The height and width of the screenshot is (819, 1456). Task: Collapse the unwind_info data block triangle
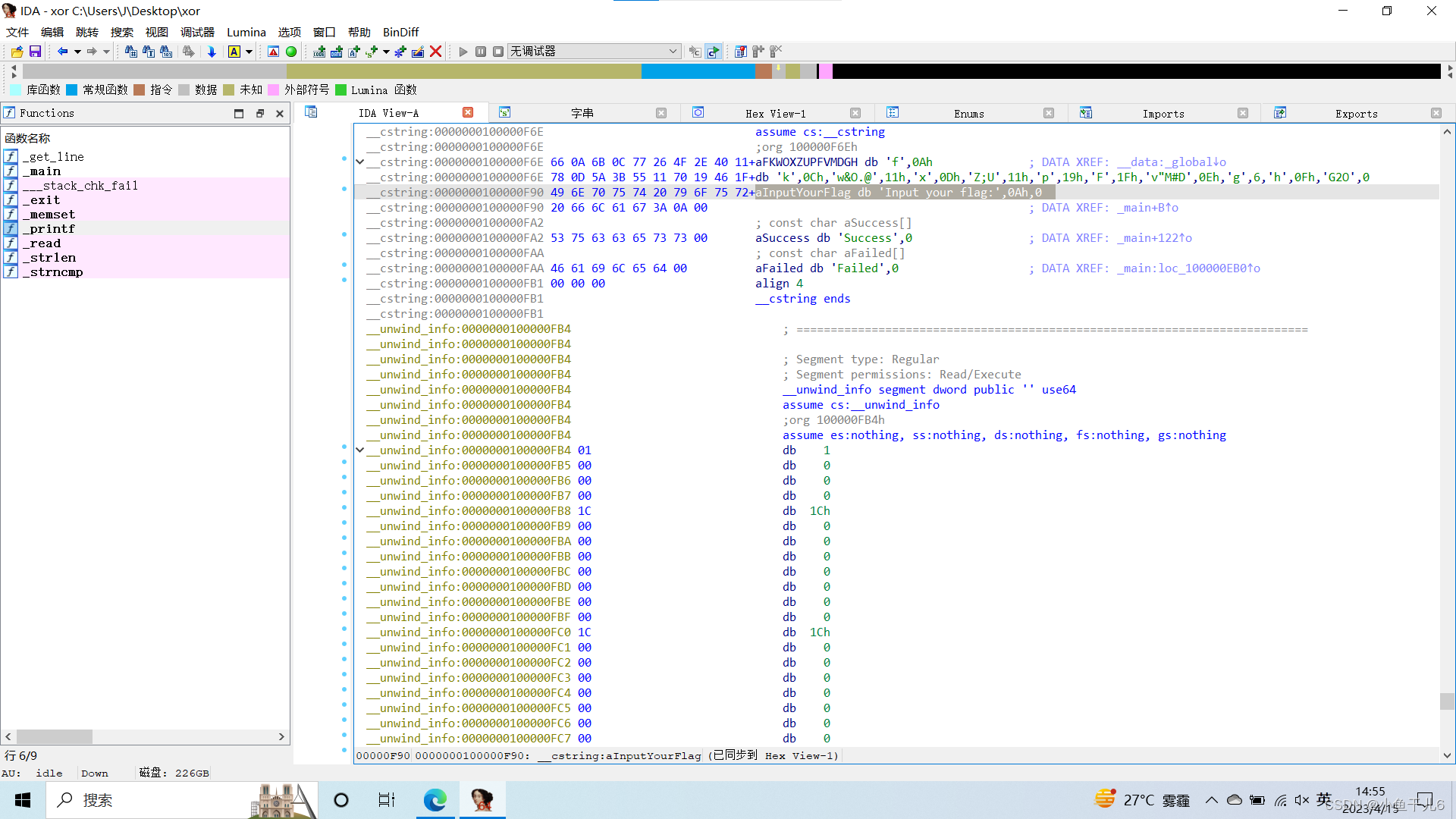point(359,449)
